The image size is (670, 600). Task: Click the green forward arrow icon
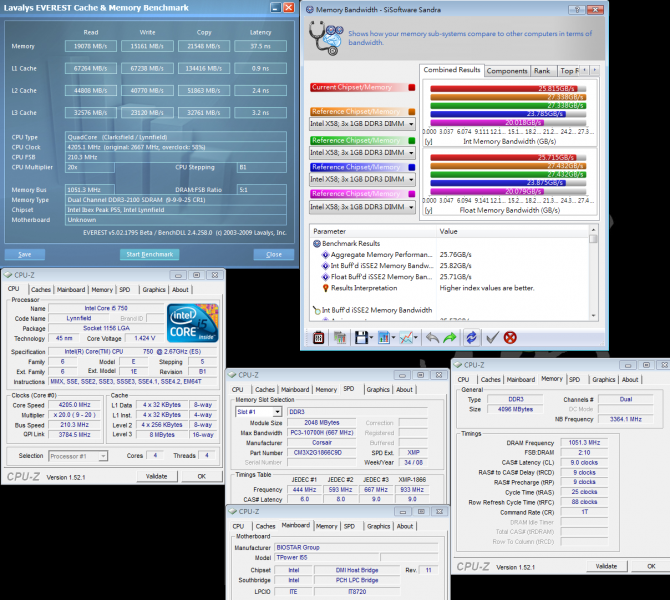click(450, 338)
